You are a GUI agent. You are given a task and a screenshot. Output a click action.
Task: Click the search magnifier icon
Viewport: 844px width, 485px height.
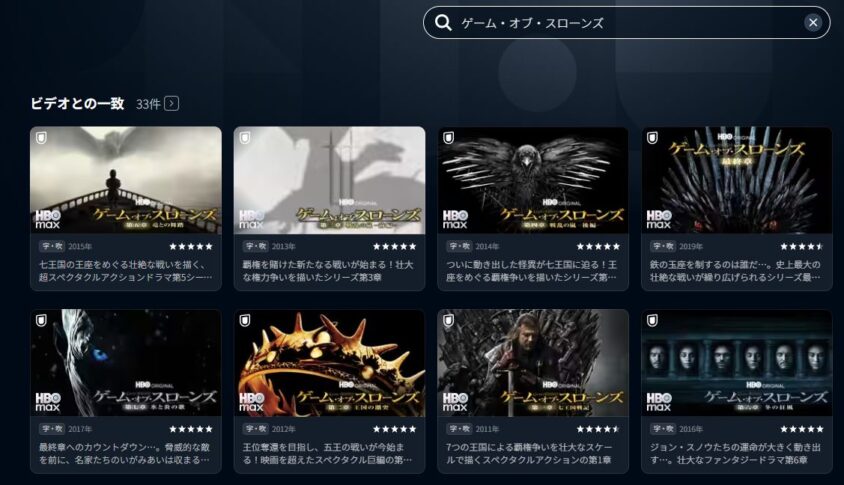443,23
